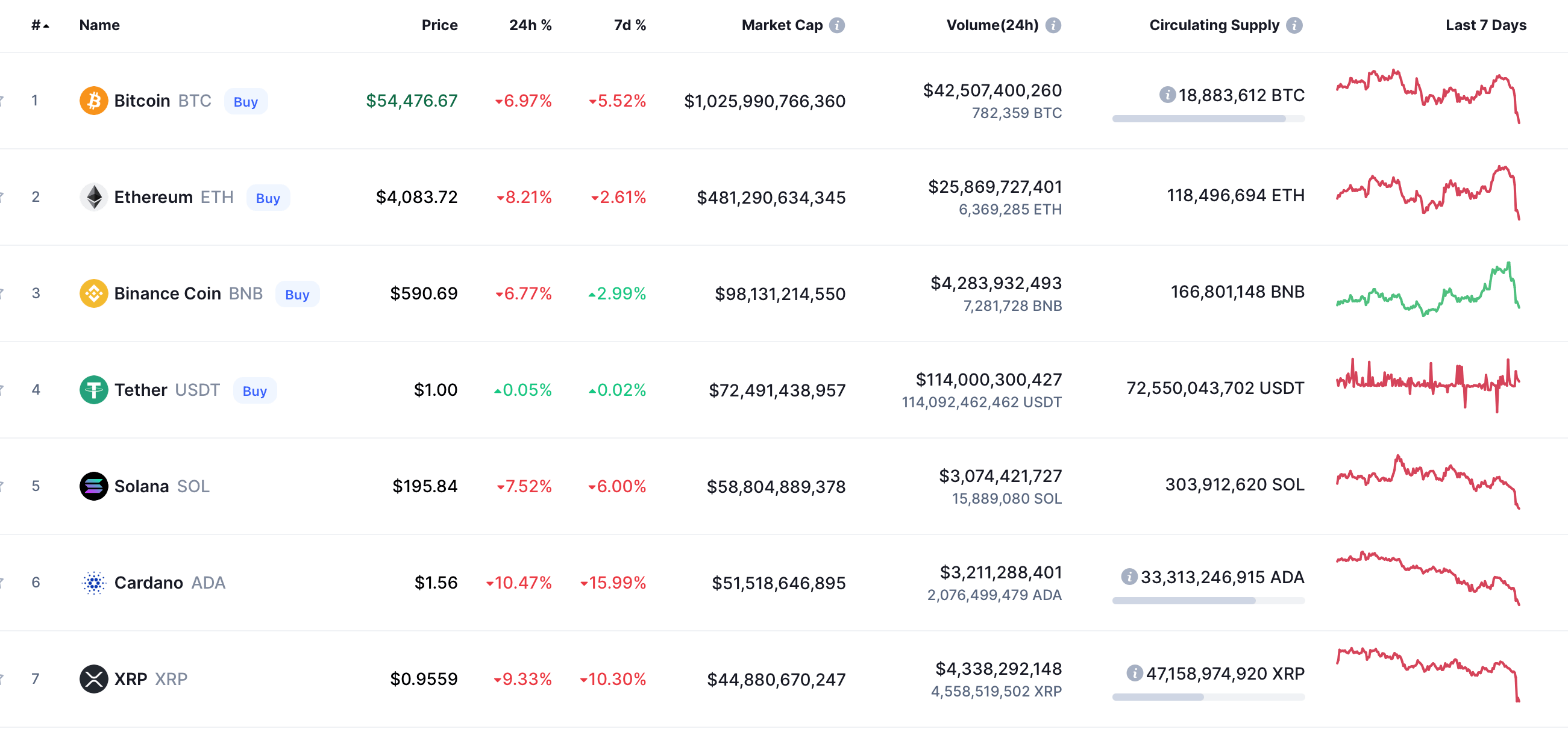Click Circulating Supply header info icon
This screenshot has width=1568, height=729.
pyautogui.click(x=1294, y=25)
